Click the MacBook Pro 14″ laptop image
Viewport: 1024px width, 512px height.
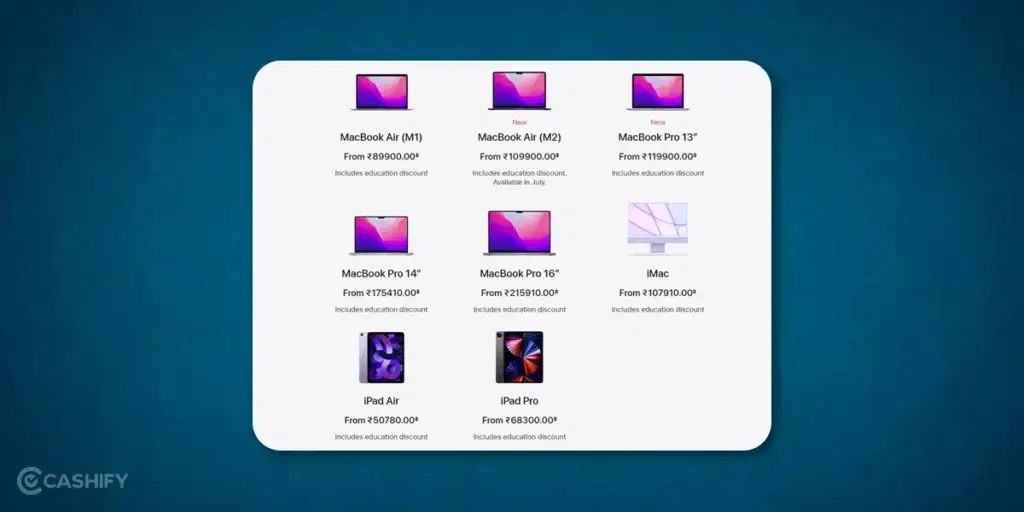[x=381, y=235]
